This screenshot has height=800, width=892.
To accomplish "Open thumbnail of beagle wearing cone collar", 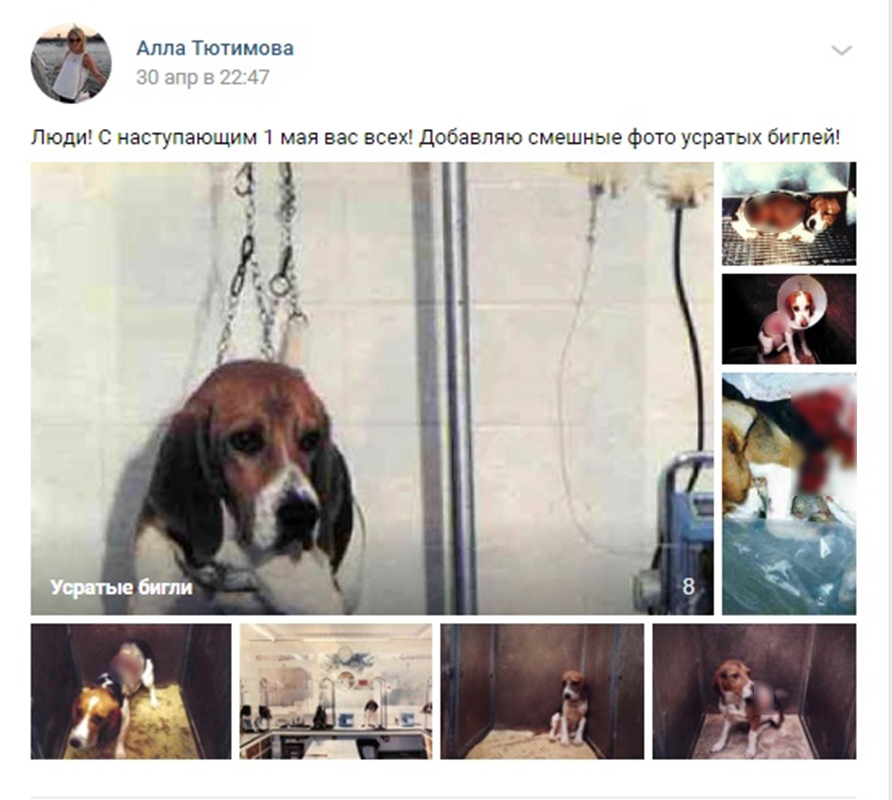I will (789, 319).
